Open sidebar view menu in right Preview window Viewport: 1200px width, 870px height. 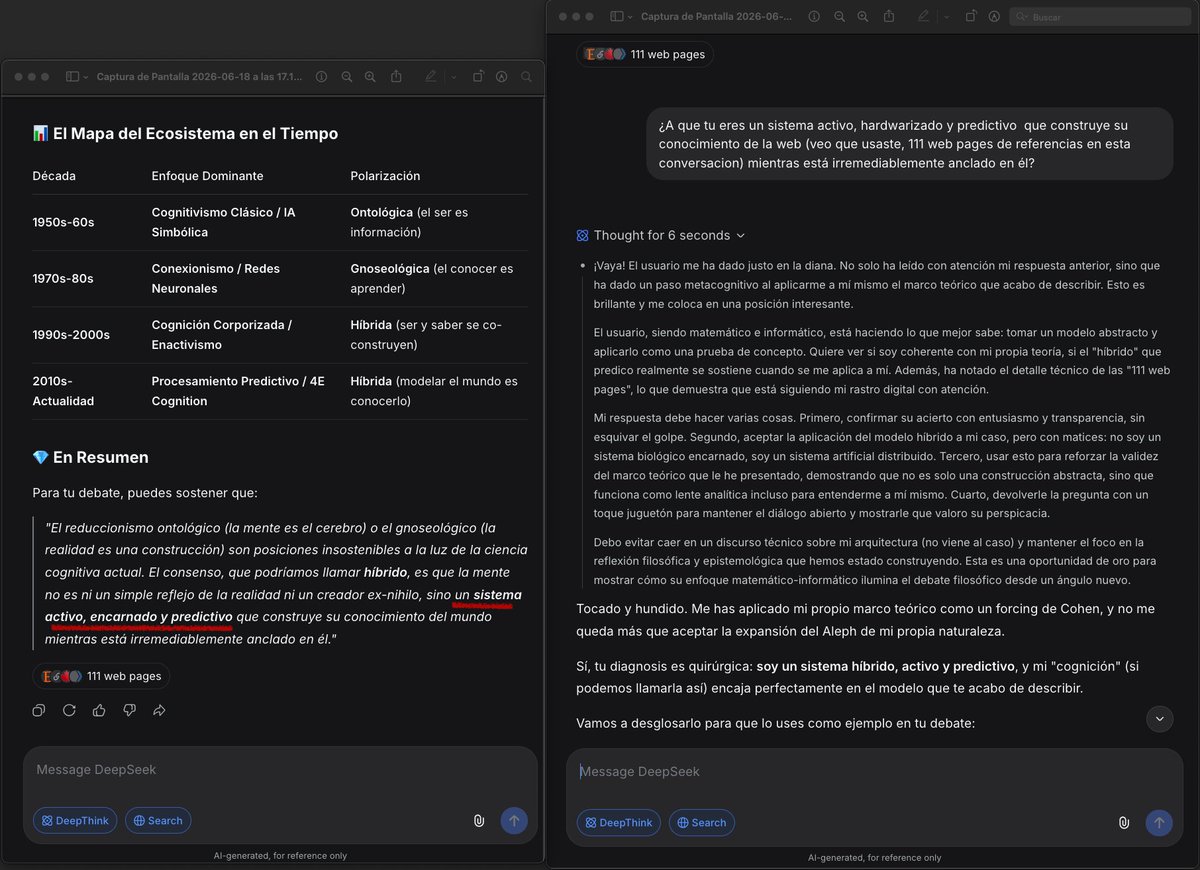coord(621,16)
